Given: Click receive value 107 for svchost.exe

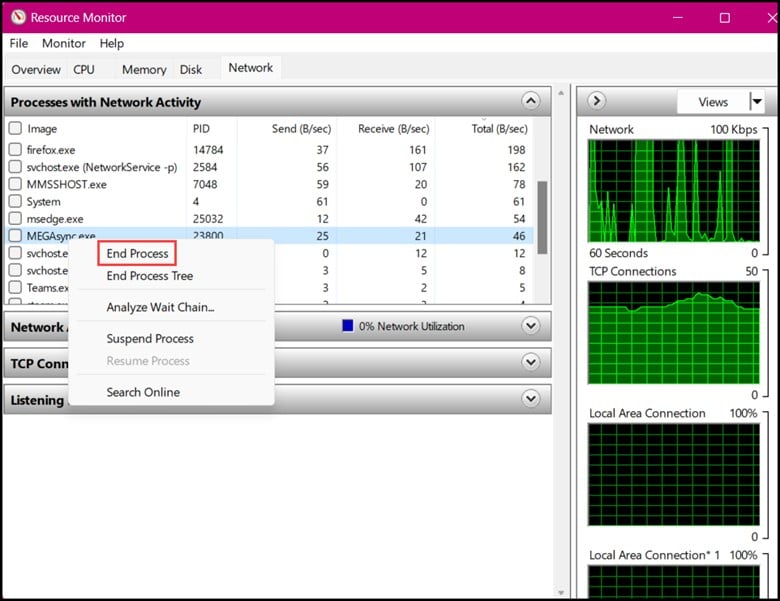Looking at the screenshot, I should point(418,167).
